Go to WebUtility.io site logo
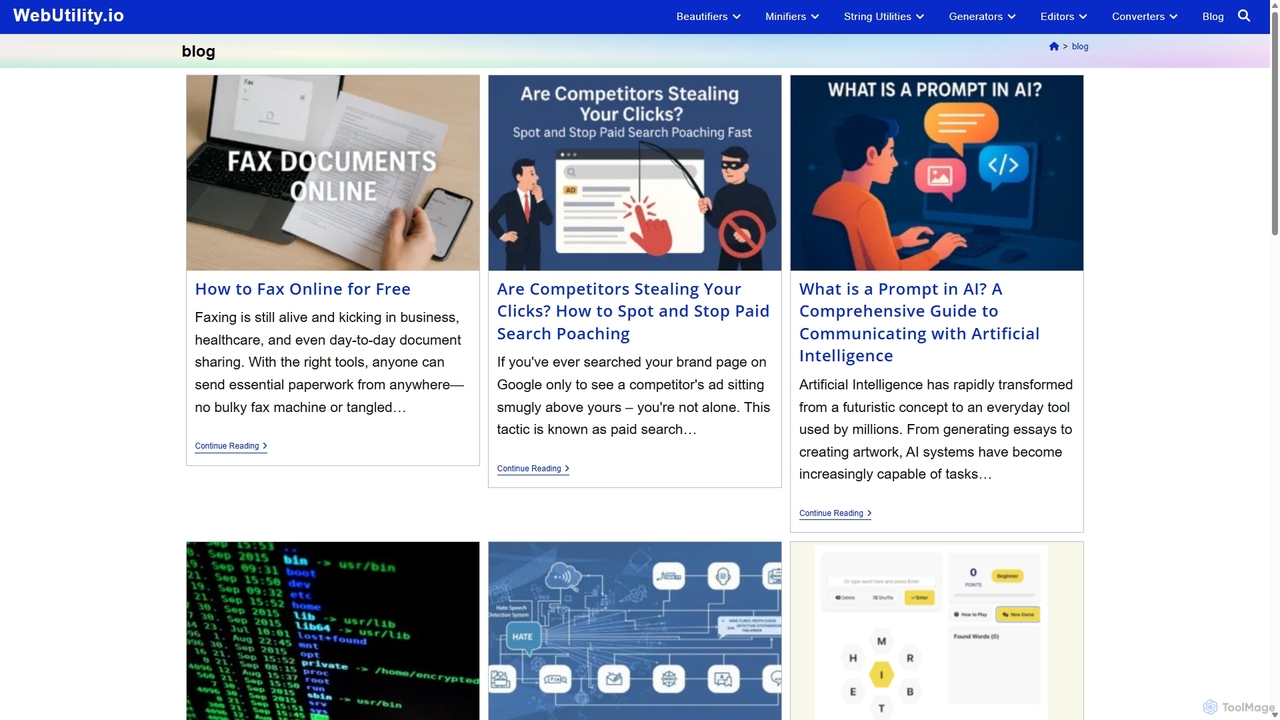Viewport: 1280px width, 720px height. pyautogui.click(x=68, y=16)
